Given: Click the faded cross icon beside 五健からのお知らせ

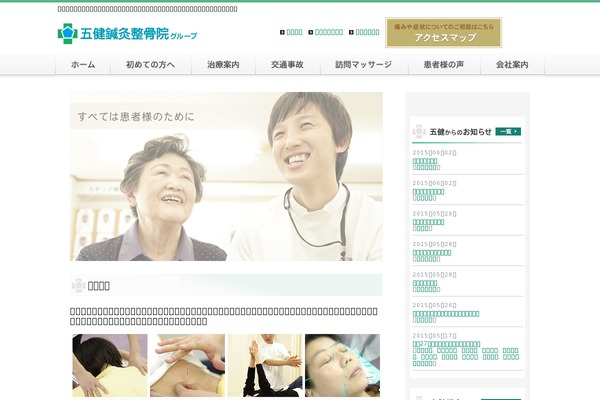Looking at the screenshot, I should pyautogui.click(x=419, y=132).
